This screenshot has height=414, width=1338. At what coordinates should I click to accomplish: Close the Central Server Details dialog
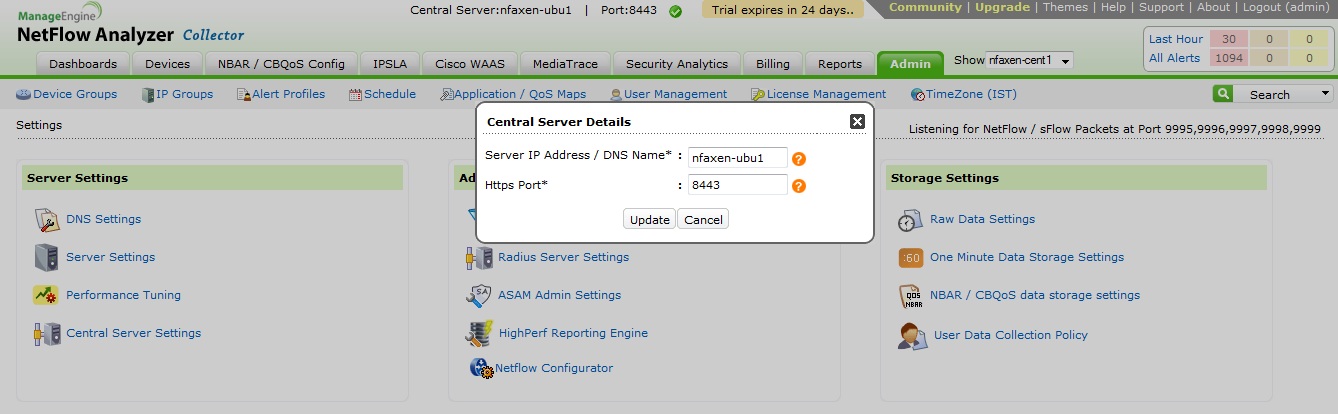857,121
